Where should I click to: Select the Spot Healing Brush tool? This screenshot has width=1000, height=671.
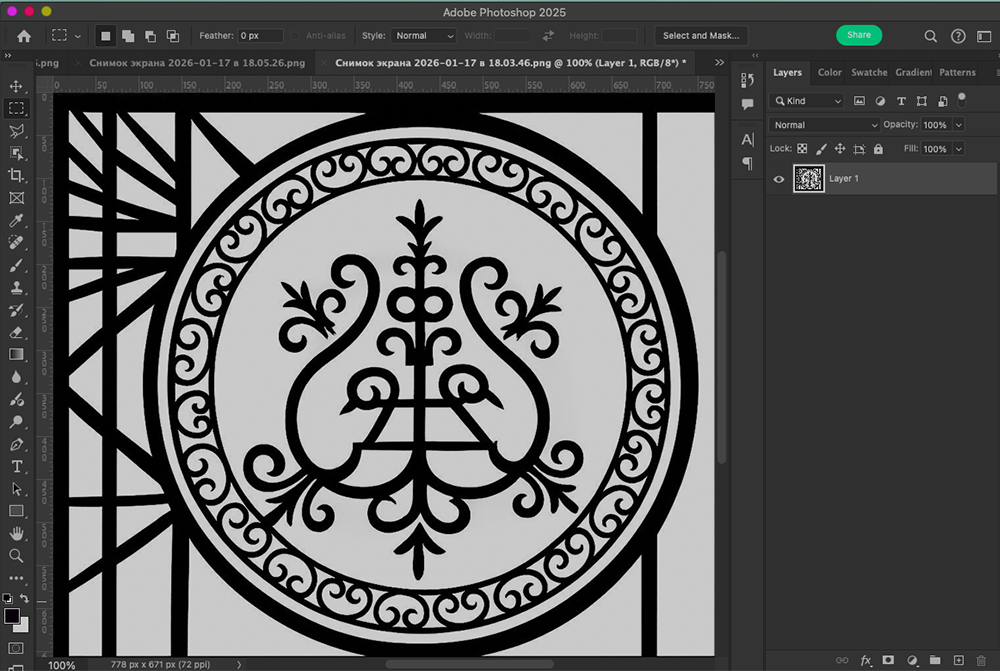pos(16,243)
